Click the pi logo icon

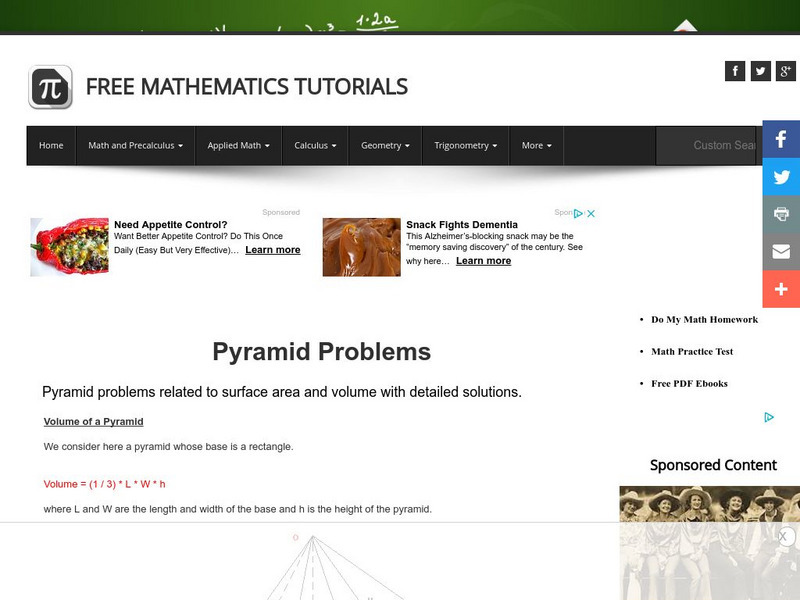[x=50, y=87]
